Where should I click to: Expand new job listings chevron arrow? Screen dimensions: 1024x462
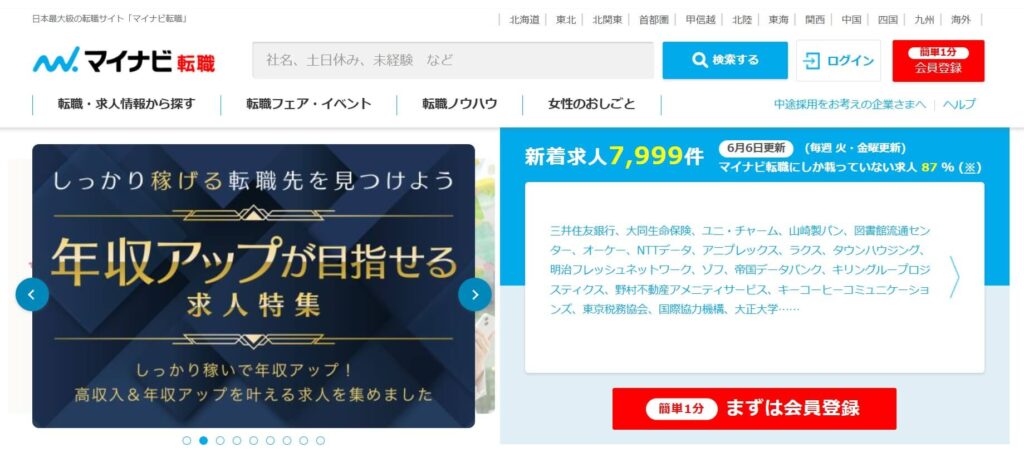point(954,277)
